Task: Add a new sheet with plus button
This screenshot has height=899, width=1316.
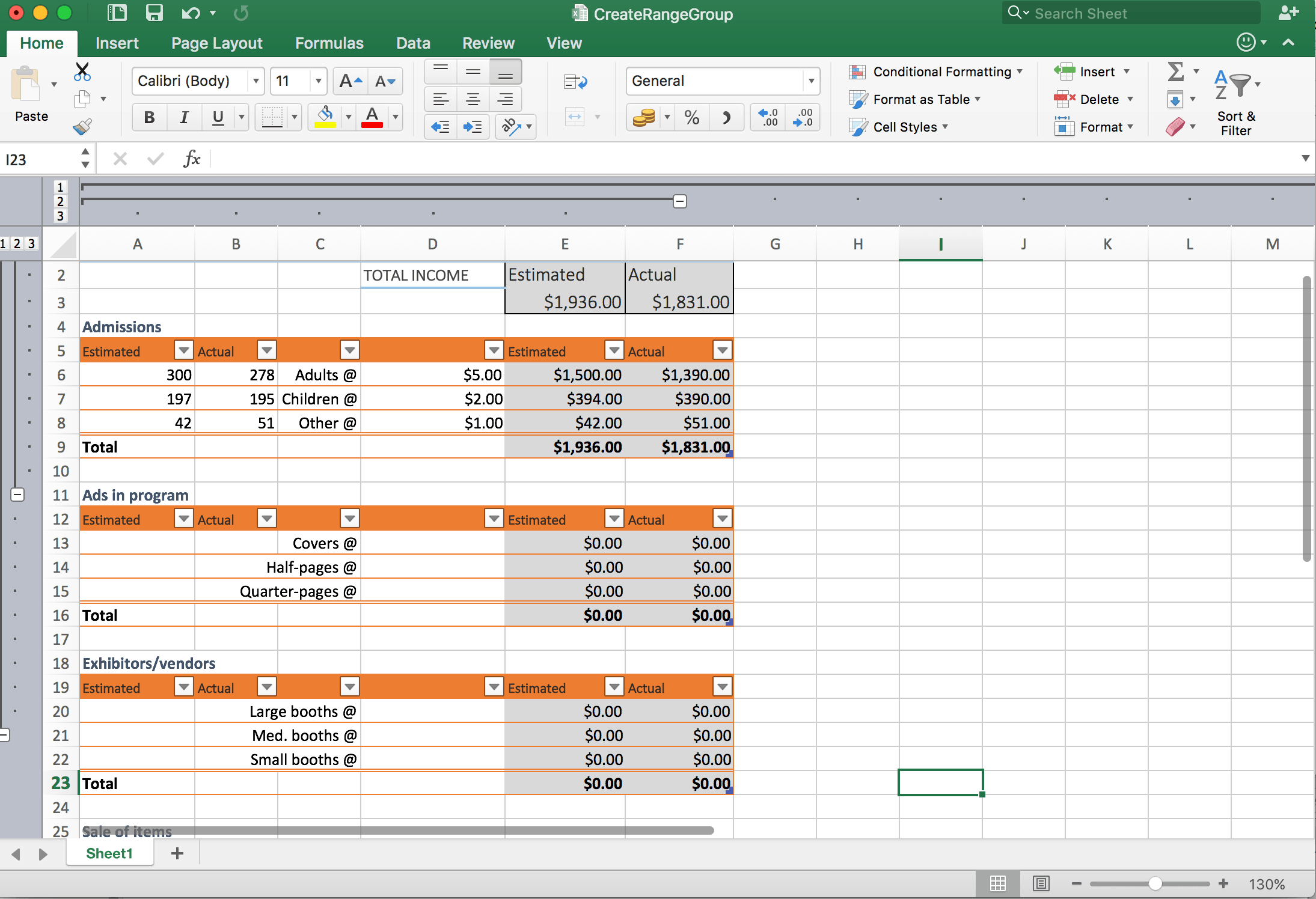Action: click(x=177, y=853)
